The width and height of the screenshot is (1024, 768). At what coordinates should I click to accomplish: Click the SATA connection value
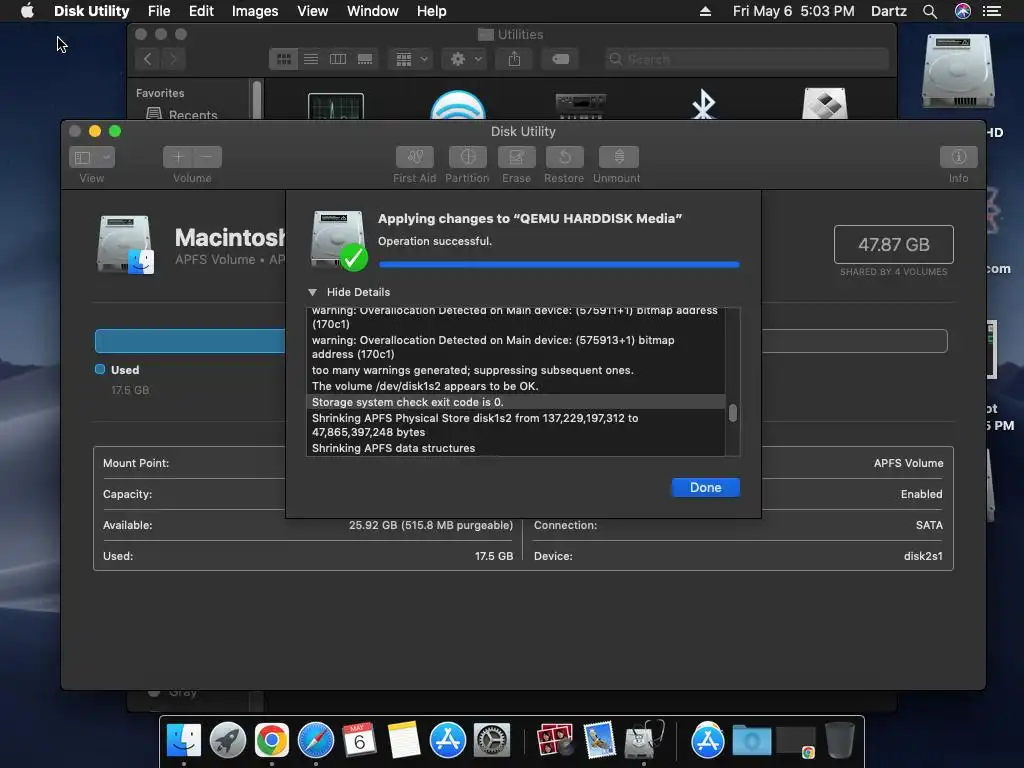click(x=929, y=525)
